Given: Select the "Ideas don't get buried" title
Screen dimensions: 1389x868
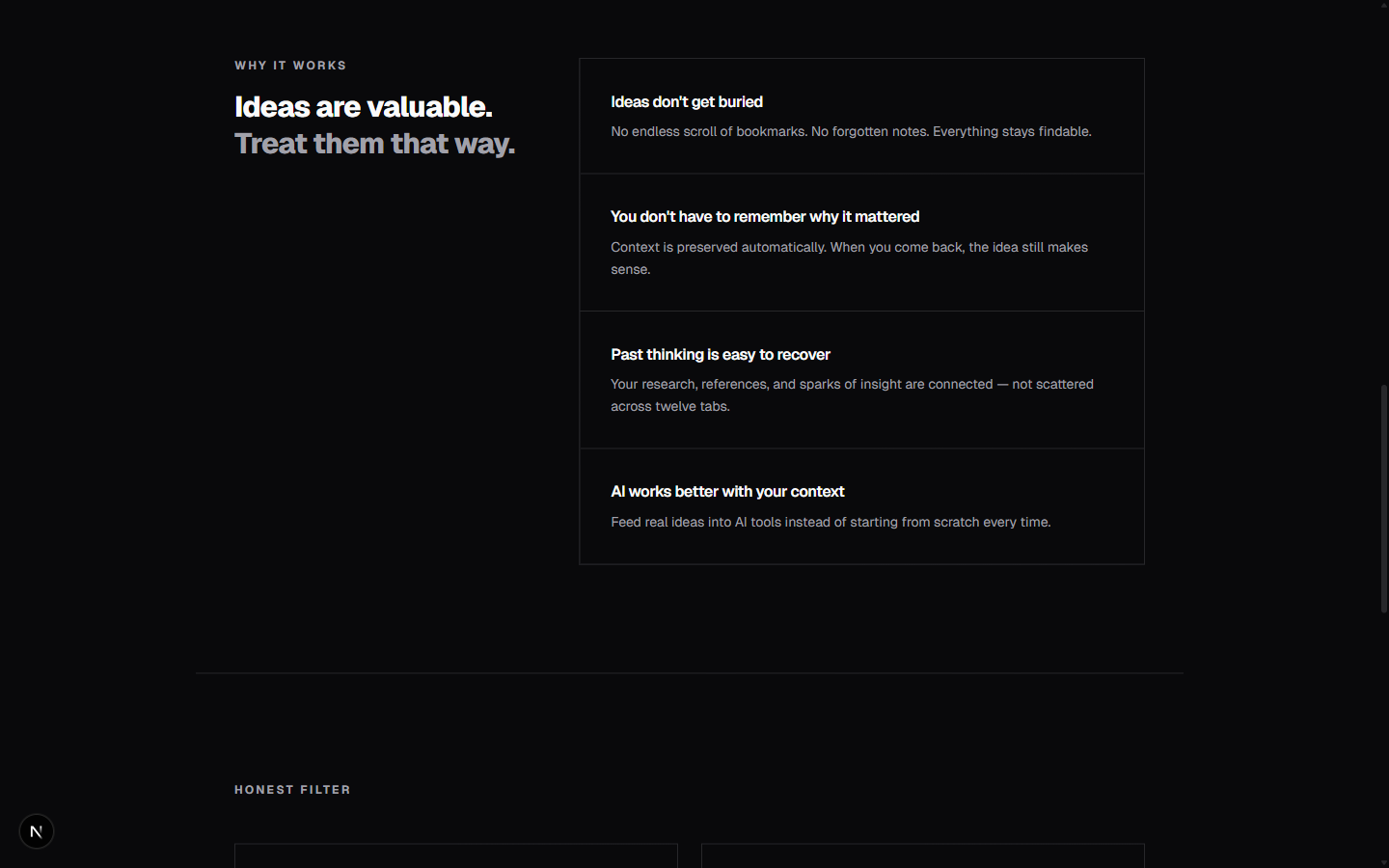Looking at the screenshot, I should coord(687,102).
